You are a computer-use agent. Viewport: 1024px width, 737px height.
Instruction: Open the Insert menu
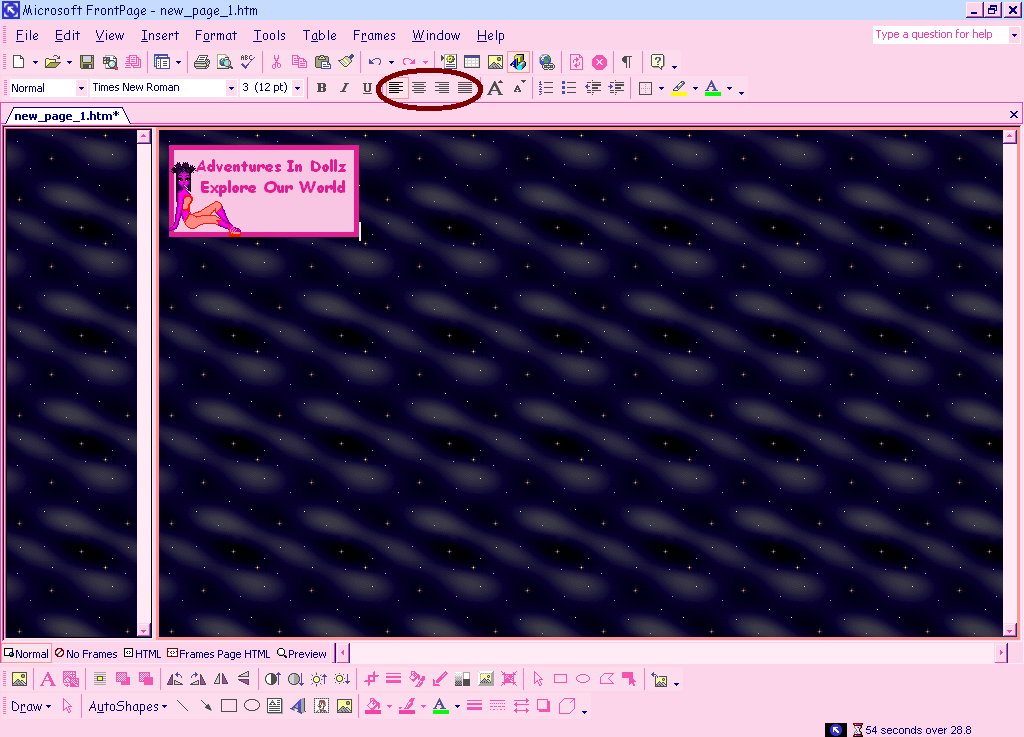(x=159, y=35)
